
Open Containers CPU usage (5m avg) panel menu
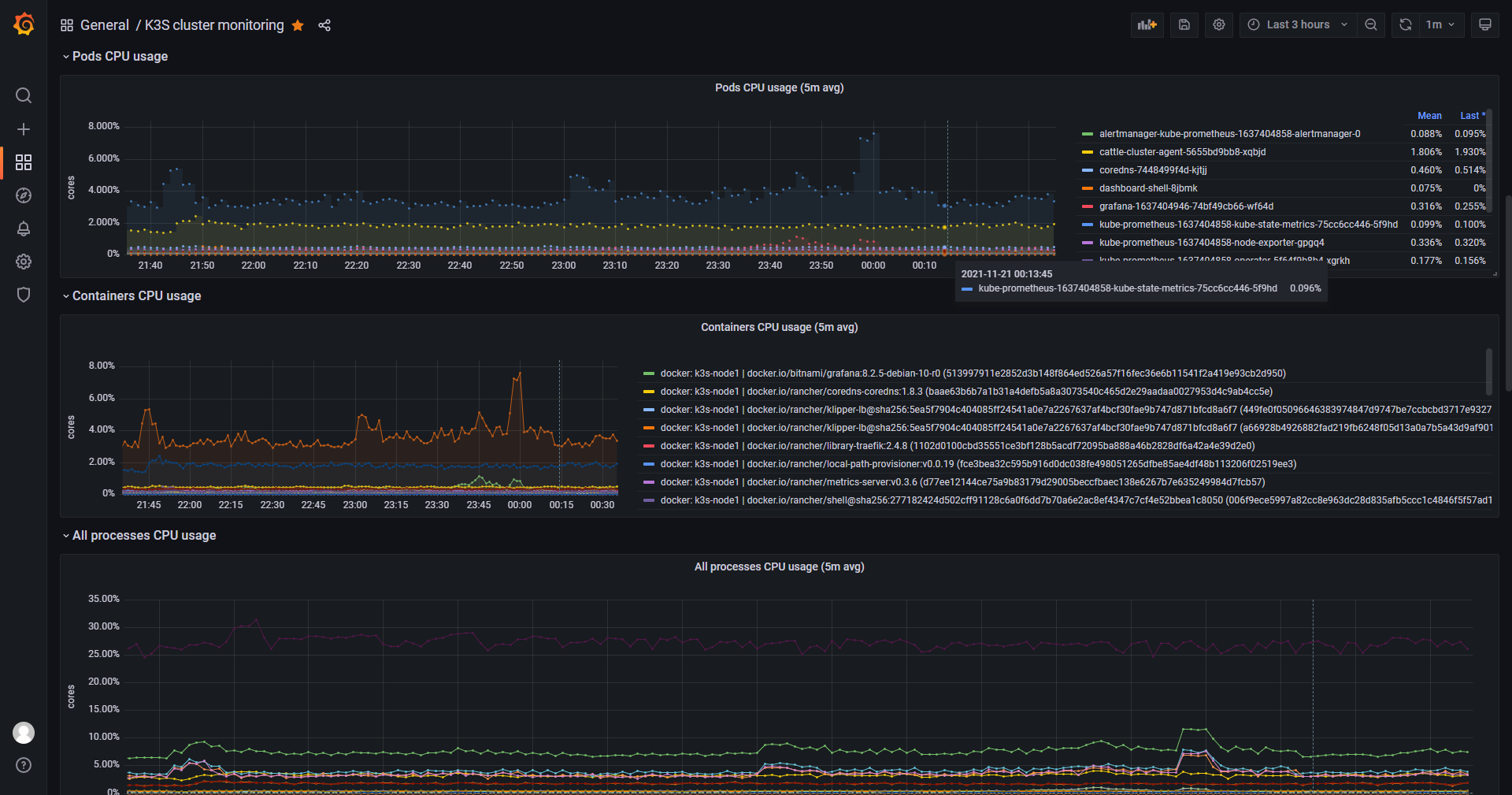[779, 327]
